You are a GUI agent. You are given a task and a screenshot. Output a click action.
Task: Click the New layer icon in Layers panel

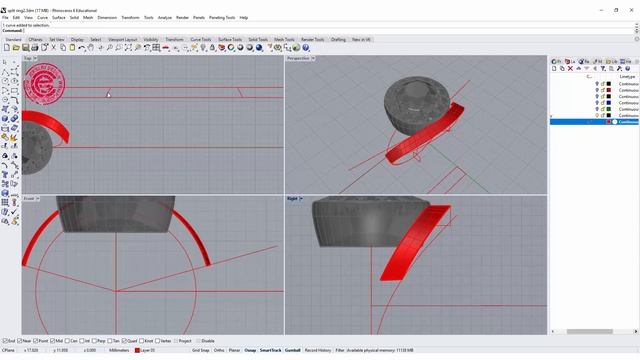pyautogui.click(x=554, y=69)
